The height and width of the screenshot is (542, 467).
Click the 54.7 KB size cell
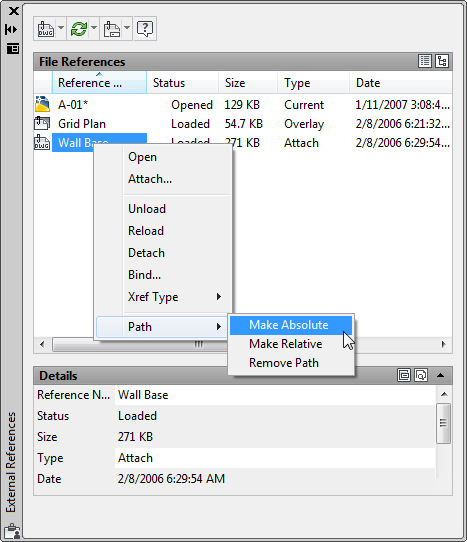pyautogui.click(x=244, y=124)
